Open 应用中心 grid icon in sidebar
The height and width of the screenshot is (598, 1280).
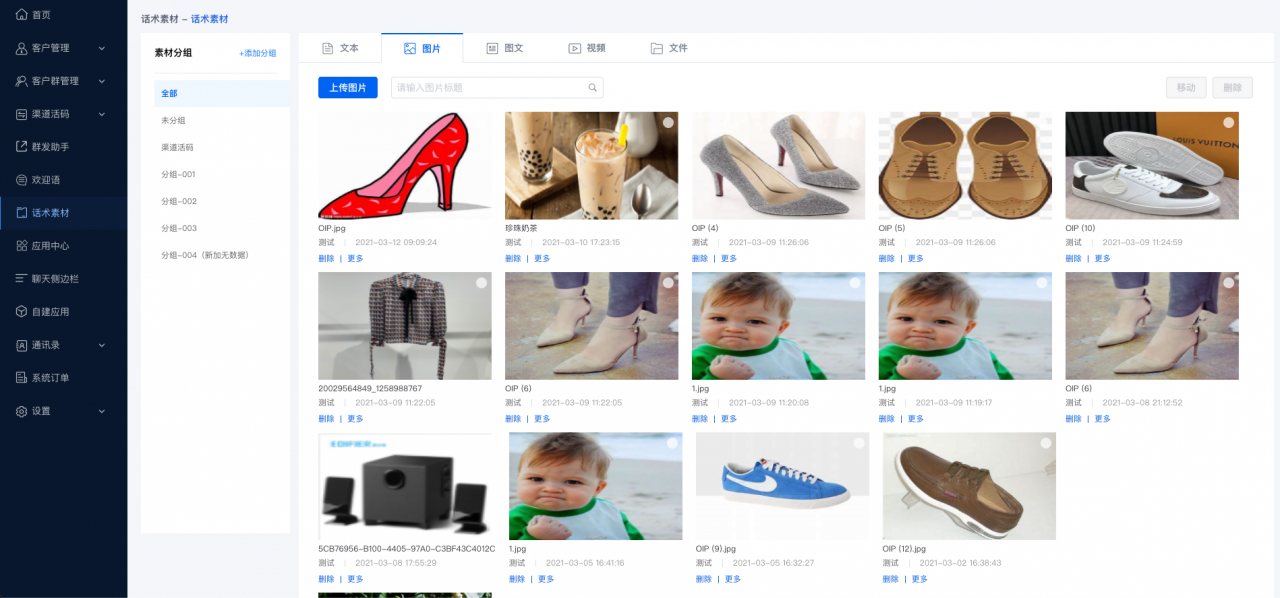[22, 246]
